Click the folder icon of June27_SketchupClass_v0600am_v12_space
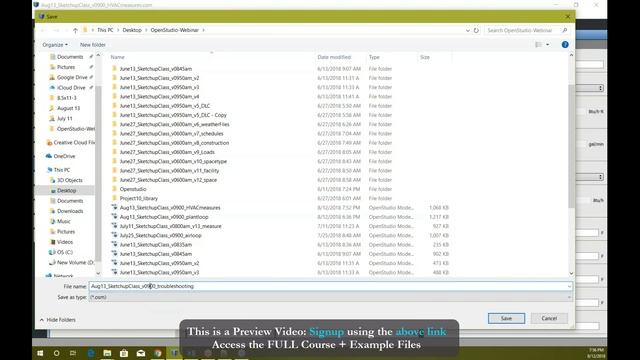 click(114, 180)
